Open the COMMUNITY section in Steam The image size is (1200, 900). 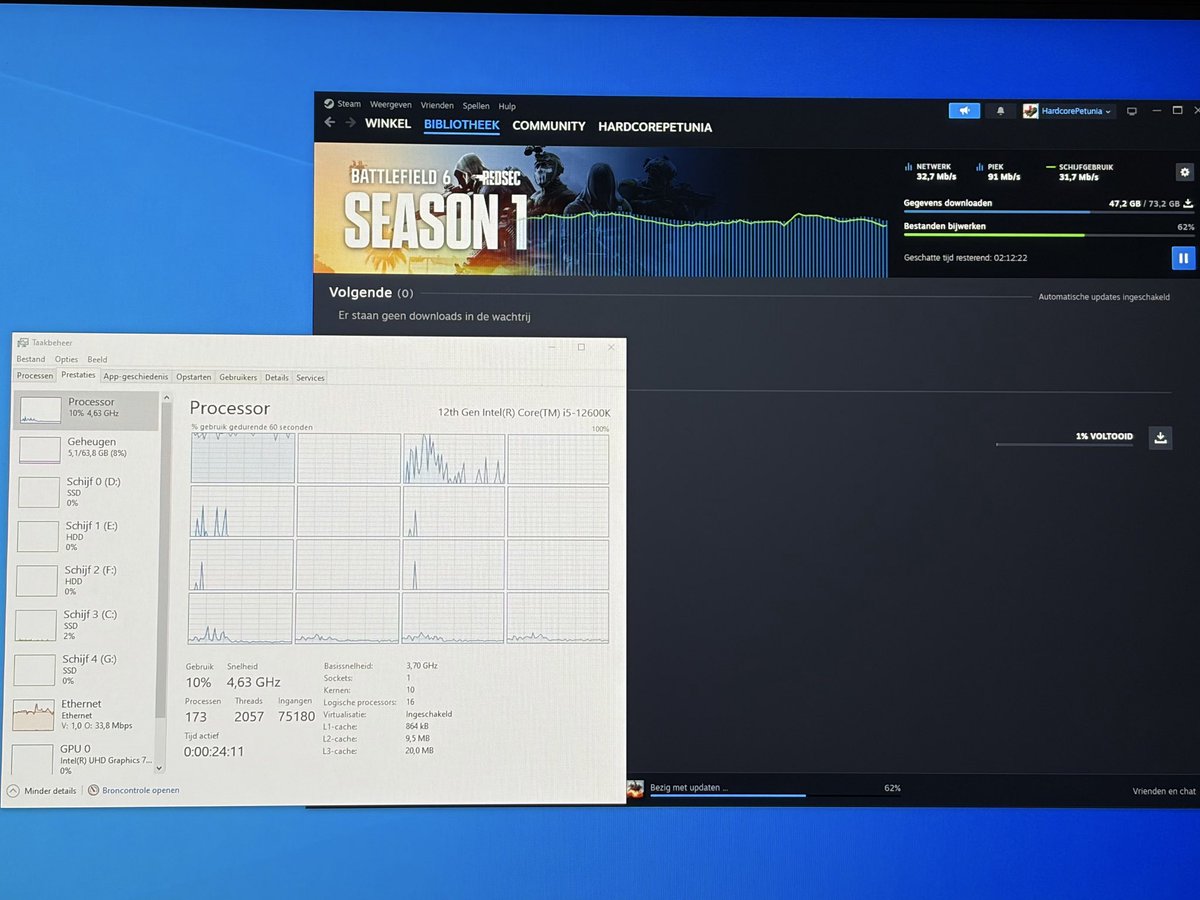pos(549,126)
